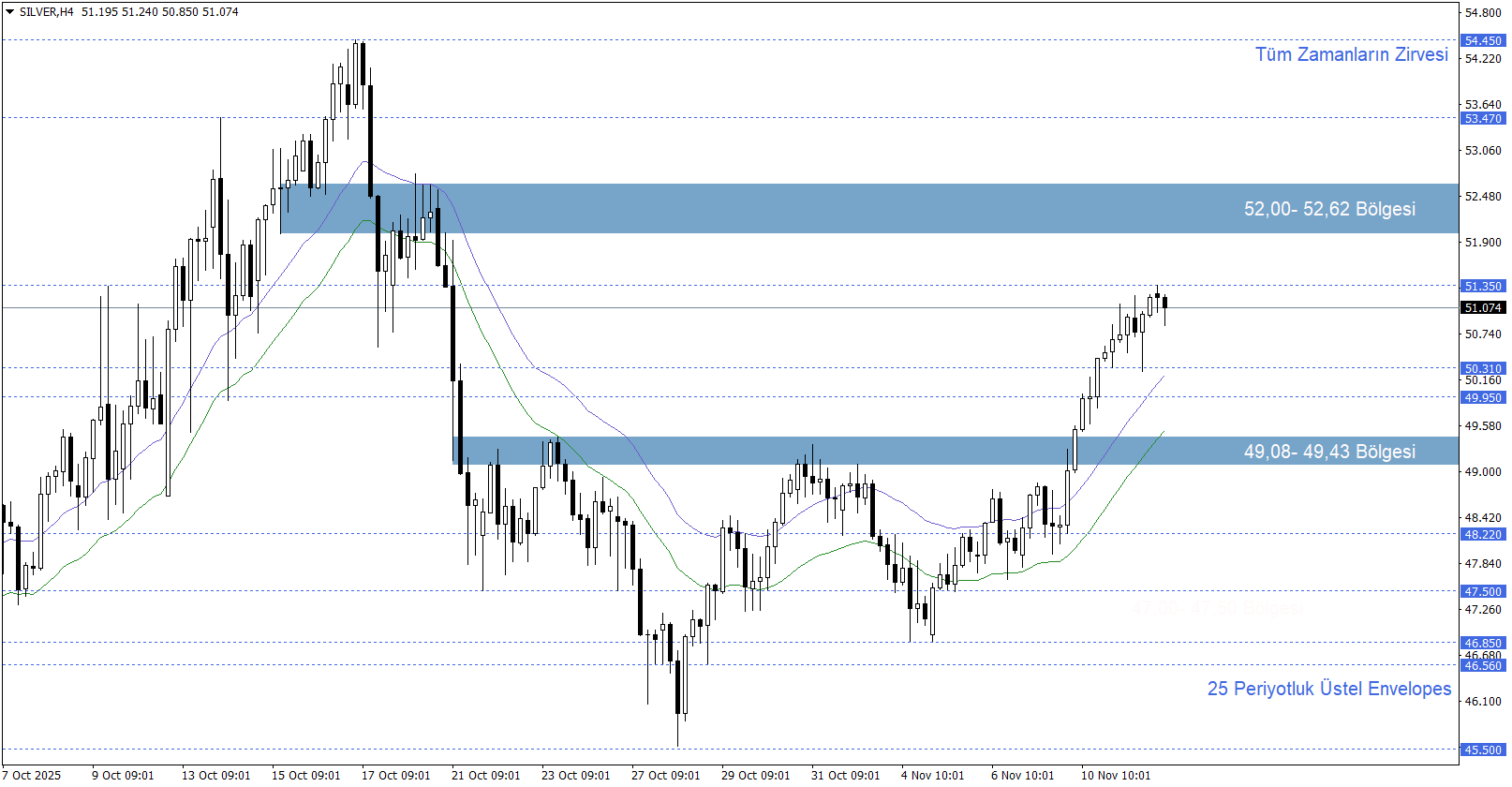Click the 54.450 price level tag
Viewport: 1512px width, 787px height.
[1483, 40]
